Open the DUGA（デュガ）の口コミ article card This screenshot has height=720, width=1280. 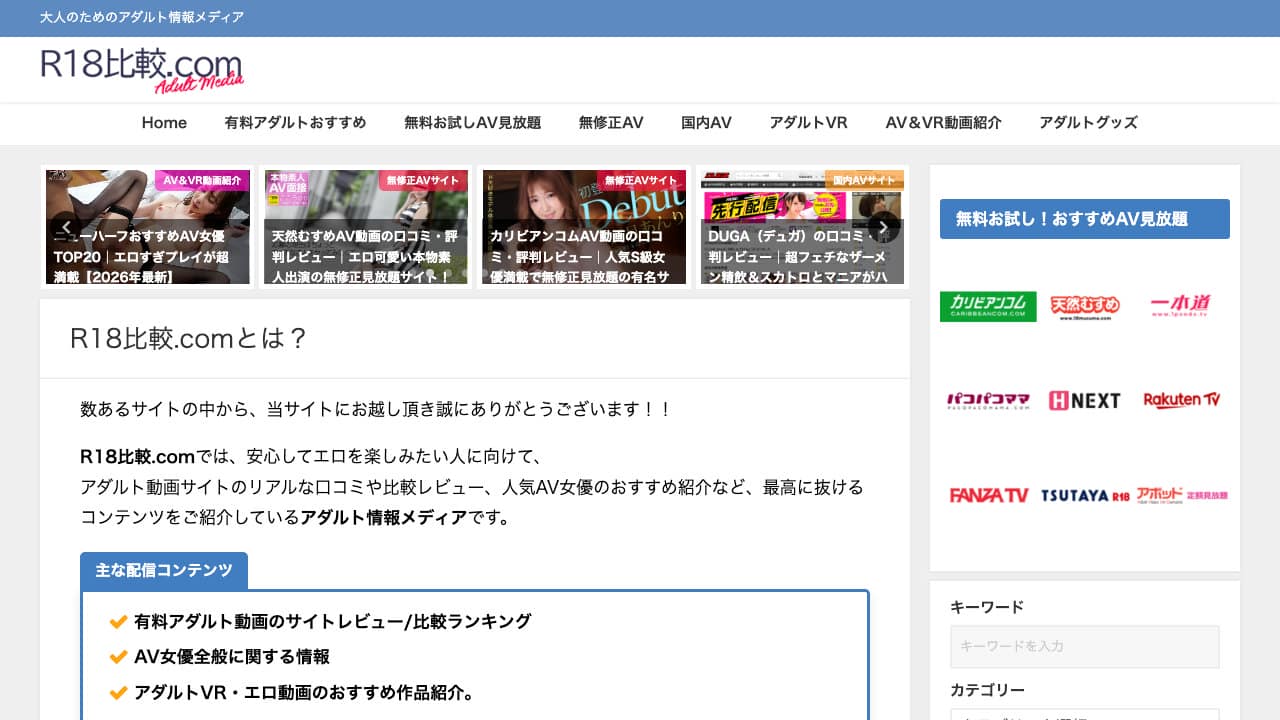802,227
